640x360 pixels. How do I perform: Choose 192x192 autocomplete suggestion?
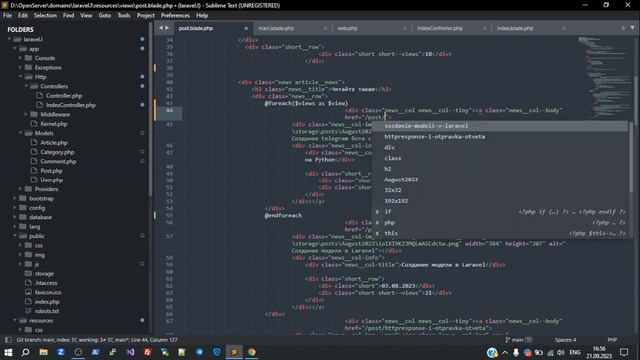pos(500,201)
